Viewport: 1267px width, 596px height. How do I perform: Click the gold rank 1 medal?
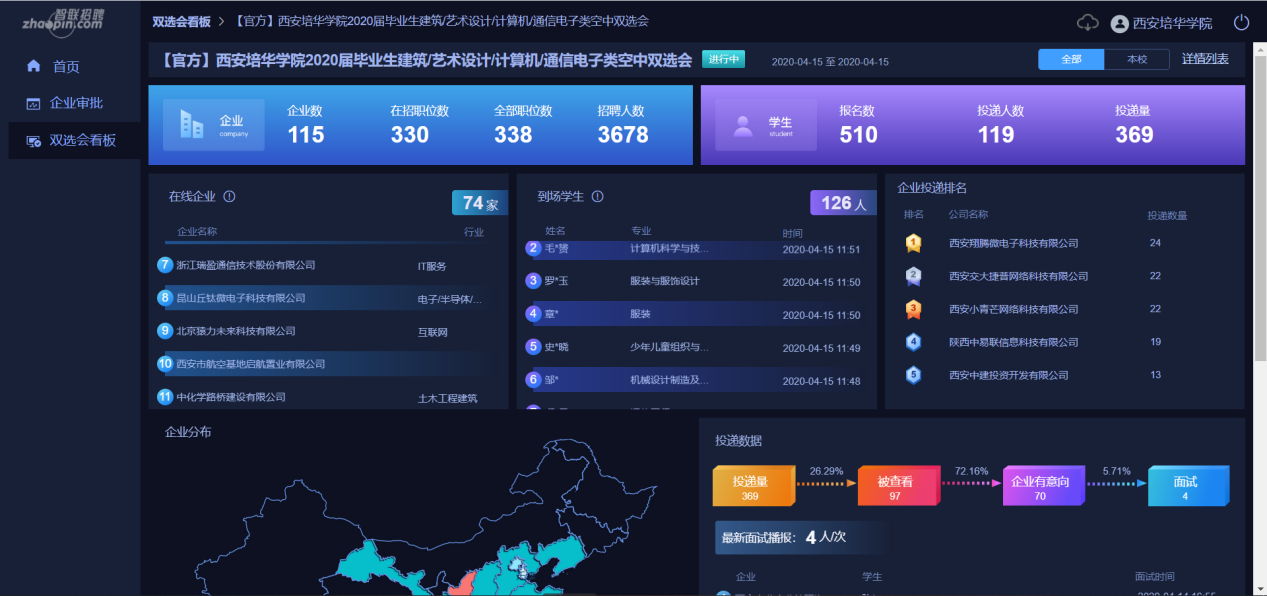point(913,243)
